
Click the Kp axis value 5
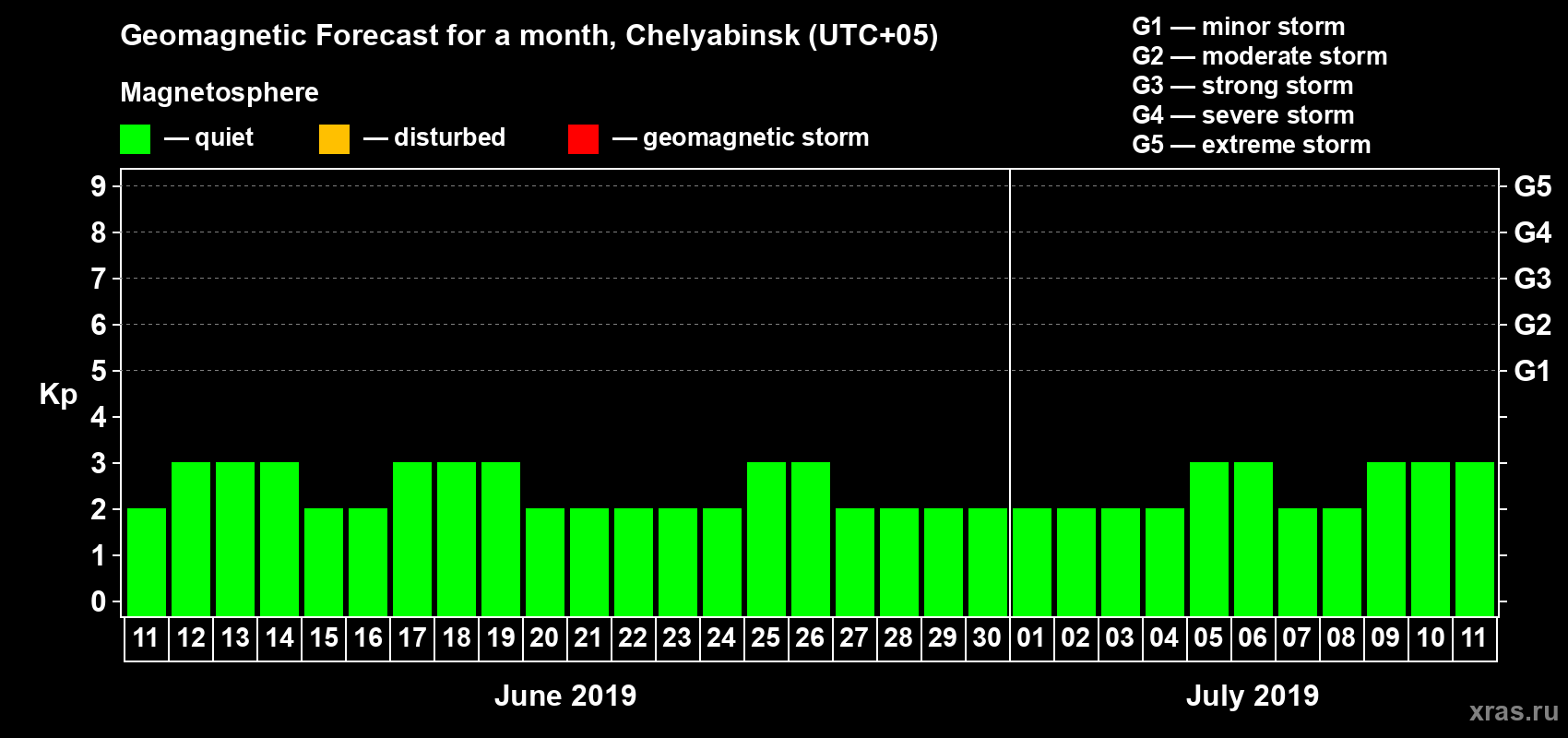click(99, 371)
